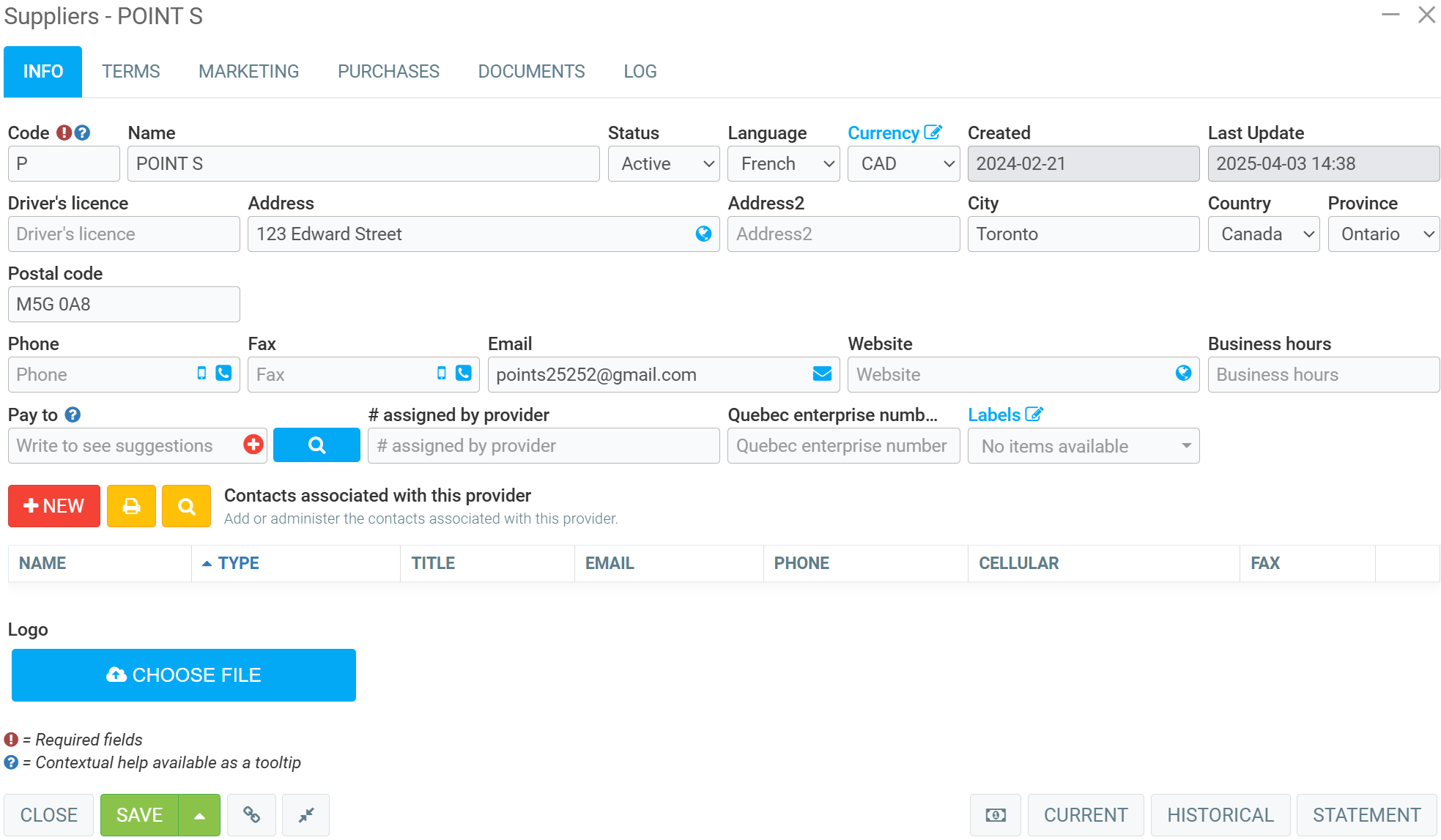The width and height of the screenshot is (1441, 840).
Task: Open the STATEMENT view button
Action: (1366, 814)
